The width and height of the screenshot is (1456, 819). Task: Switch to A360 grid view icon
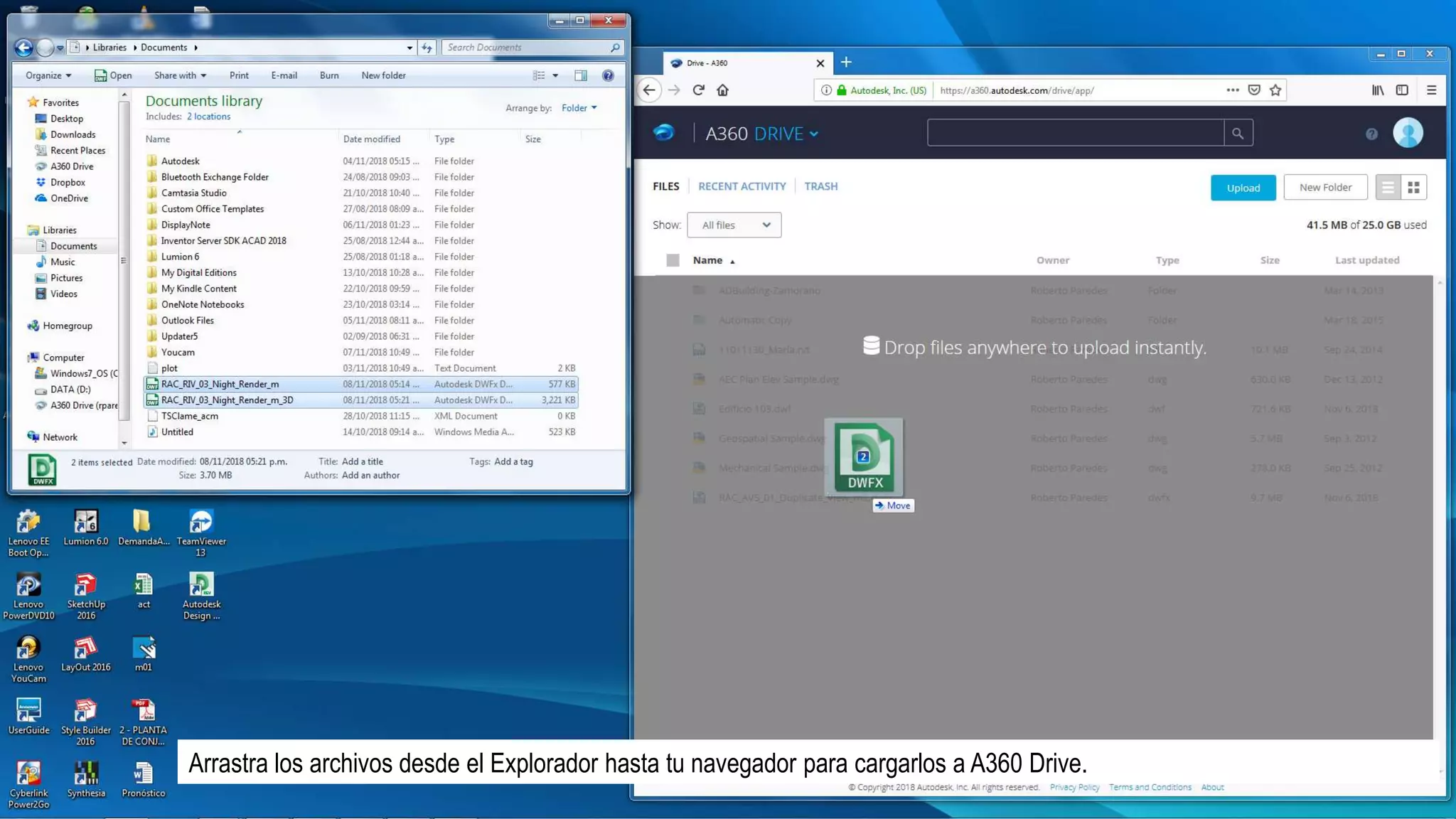[x=1413, y=188]
